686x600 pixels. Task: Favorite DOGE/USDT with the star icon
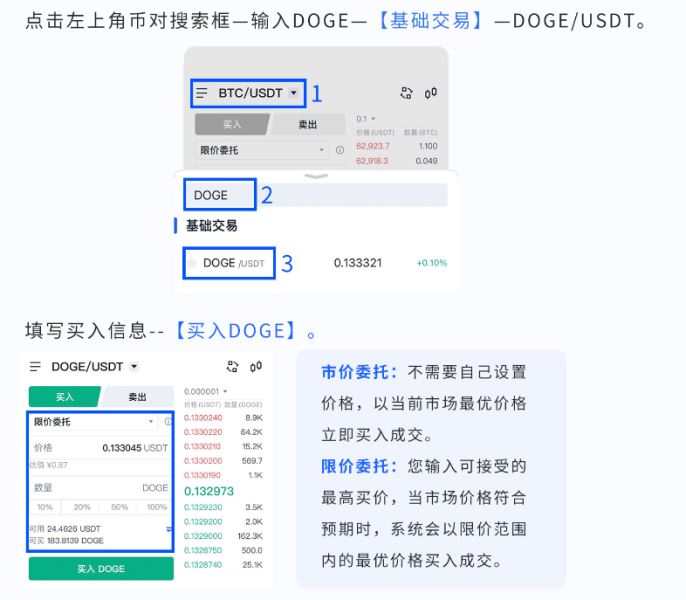(x=193, y=263)
